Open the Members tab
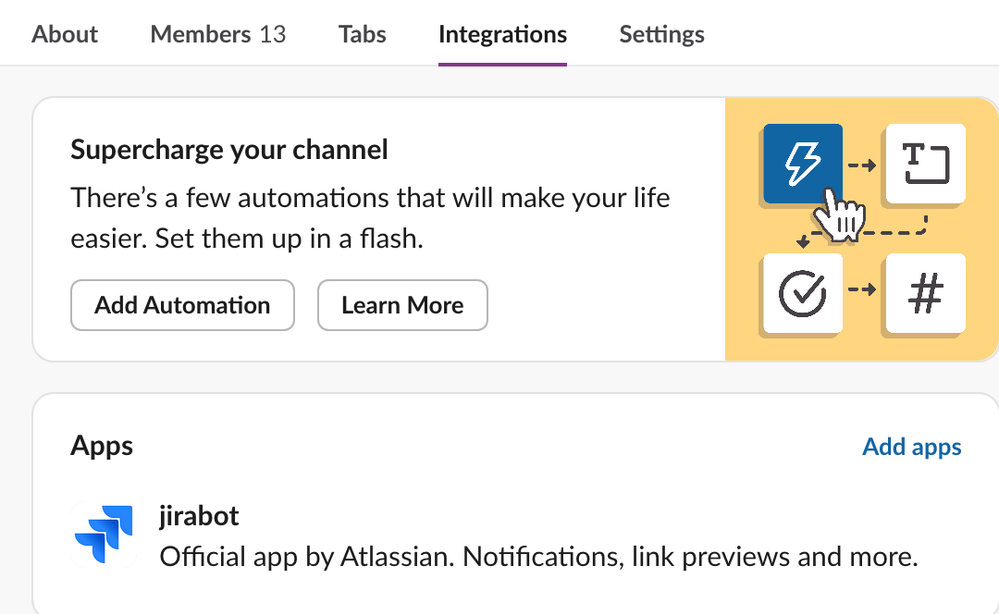Viewport: 999px width, 614px height. coord(216,33)
